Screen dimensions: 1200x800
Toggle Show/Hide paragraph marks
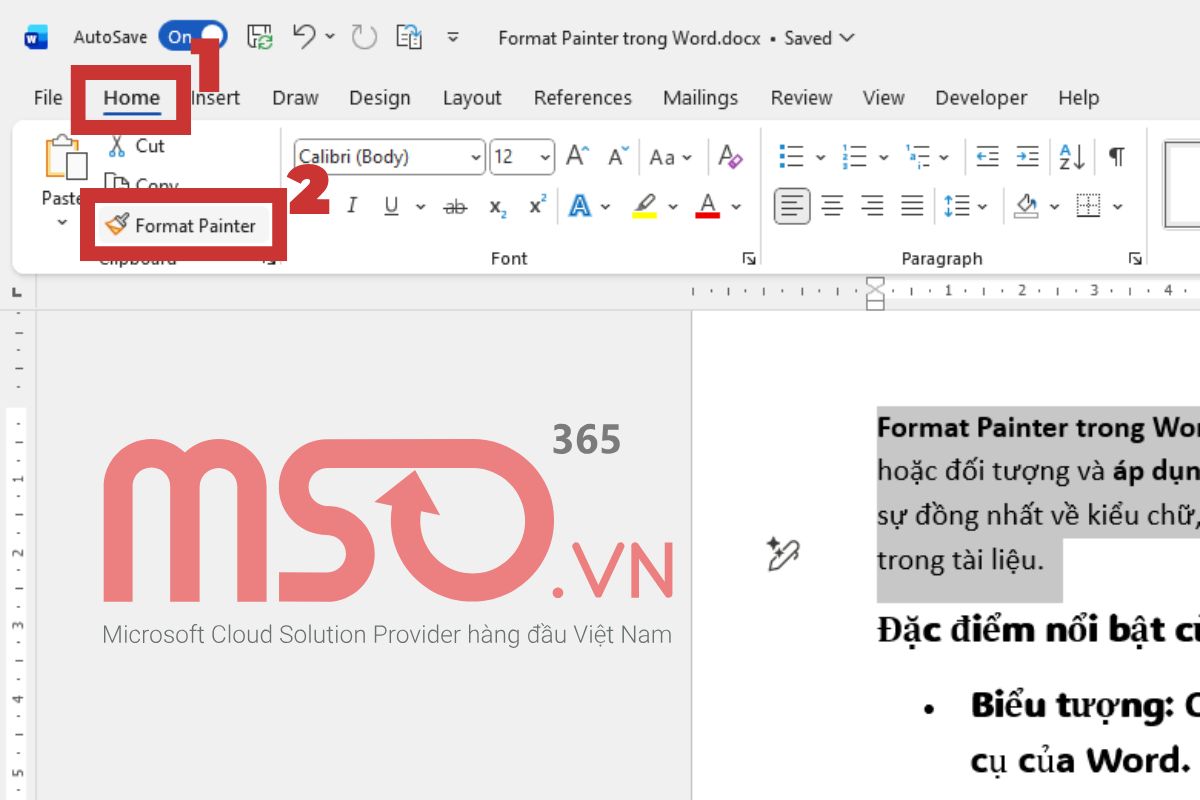(x=1117, y=157)
